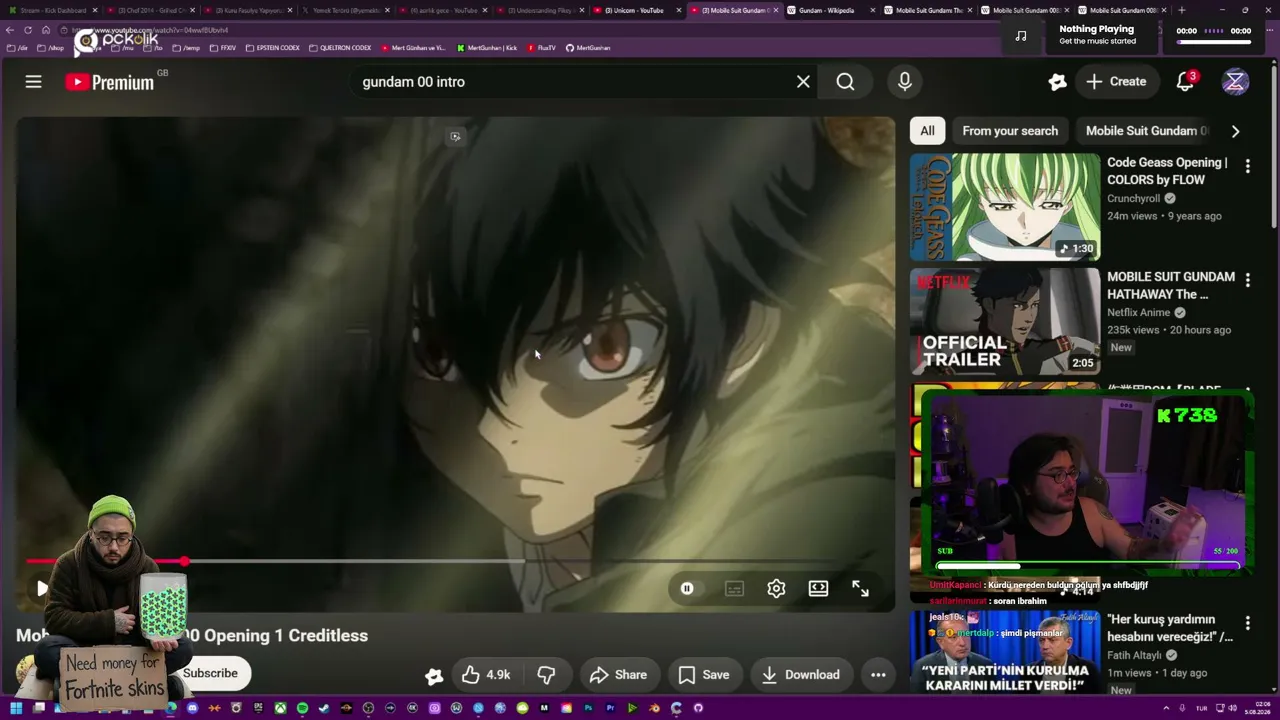Click the media widget music note icon
This screenshot has width=1280, height=720.
point(1020,36)
